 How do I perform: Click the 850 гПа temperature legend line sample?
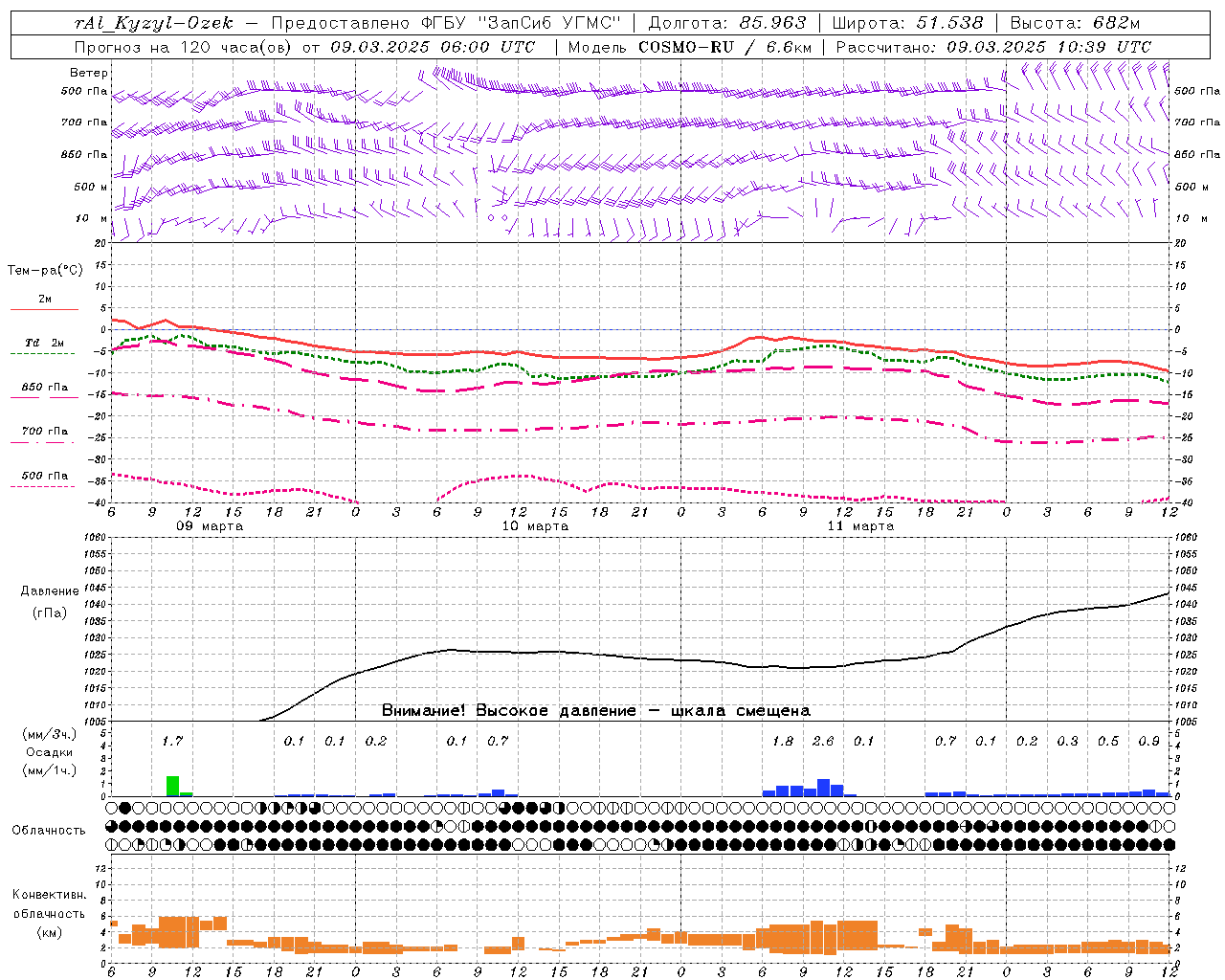click(x=44, y=397)
